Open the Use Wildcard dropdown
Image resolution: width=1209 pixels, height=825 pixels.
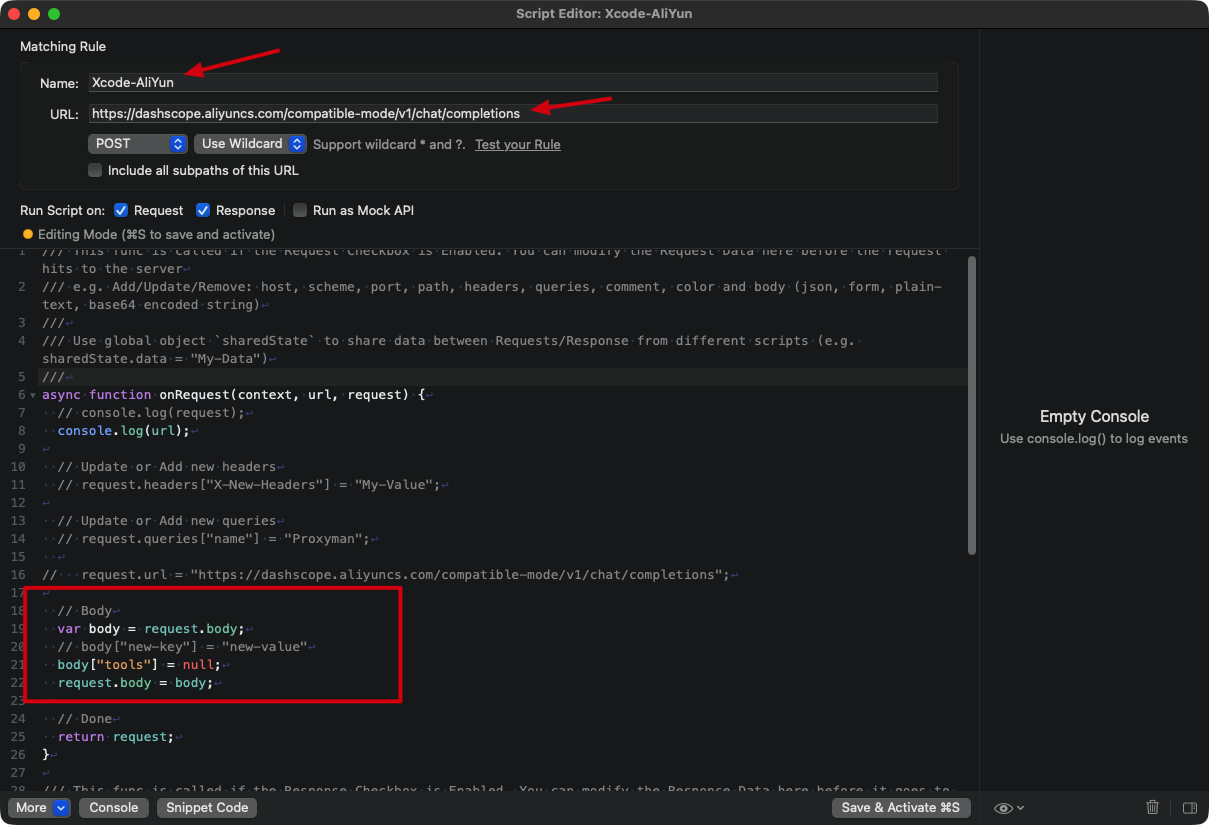(x=250, y=144)
